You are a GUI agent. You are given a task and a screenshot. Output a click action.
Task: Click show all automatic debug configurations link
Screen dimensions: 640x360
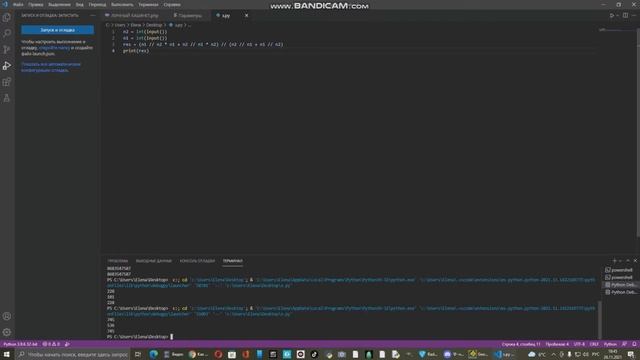(51, 67)
